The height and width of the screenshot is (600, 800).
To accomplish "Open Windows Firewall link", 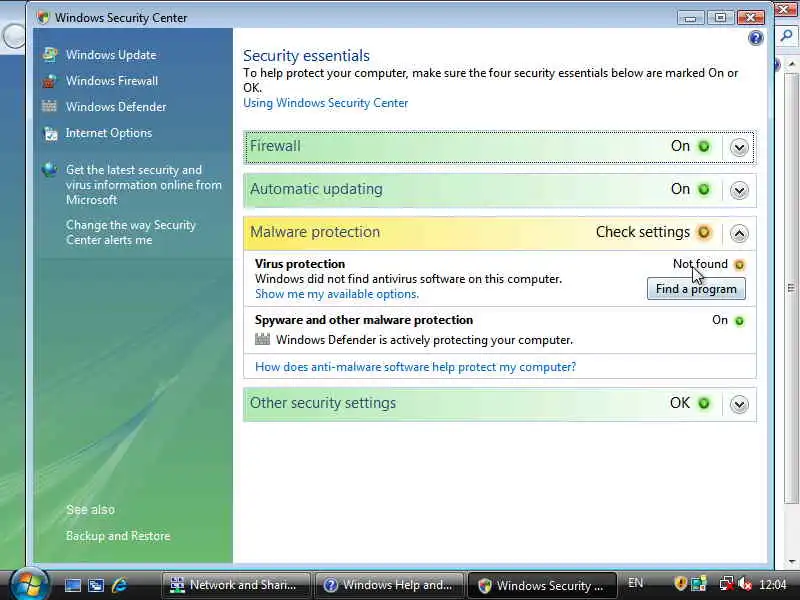I will point(112,81).
